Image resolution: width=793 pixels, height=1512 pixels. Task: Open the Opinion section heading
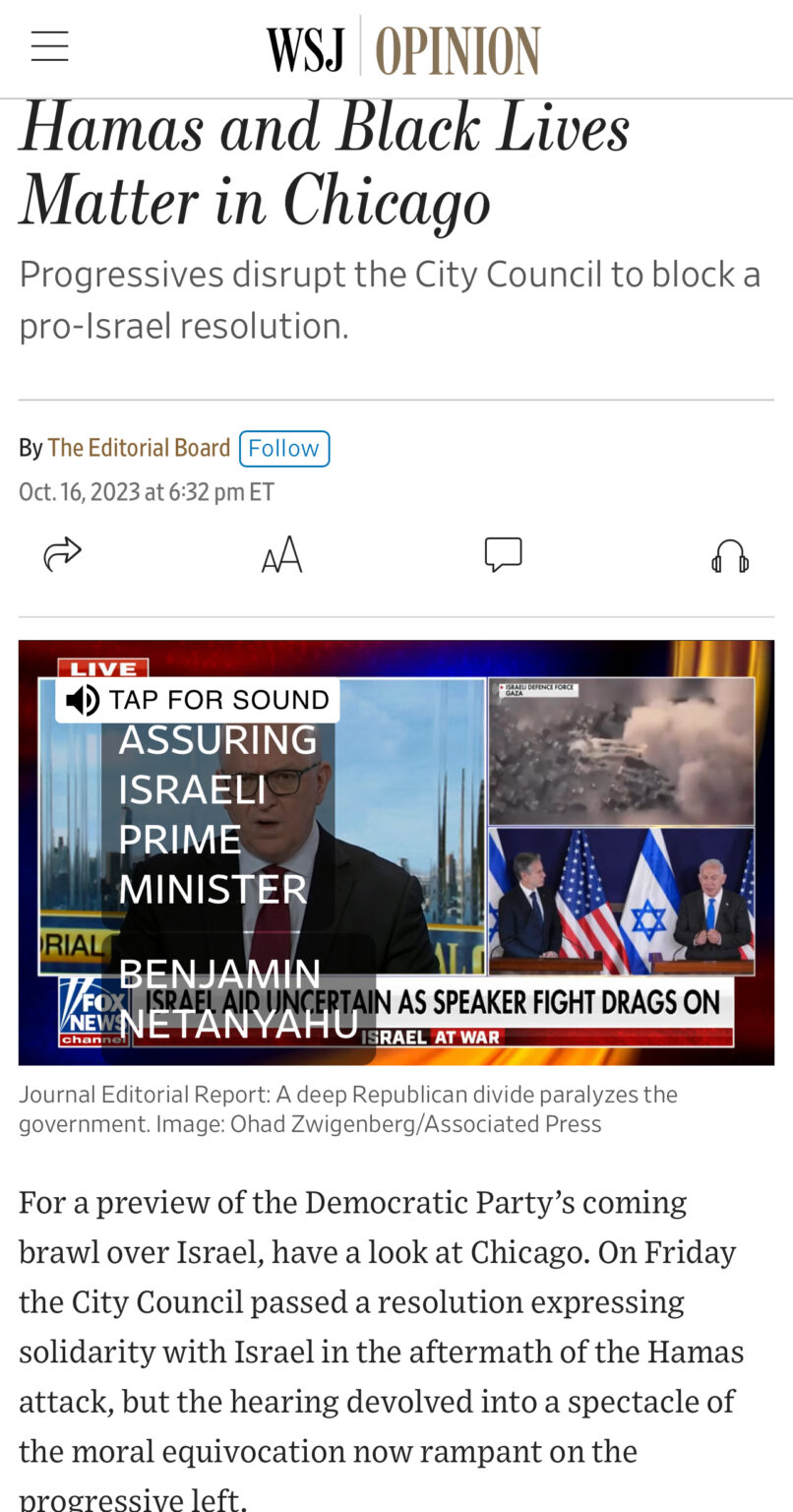point(457,49)
